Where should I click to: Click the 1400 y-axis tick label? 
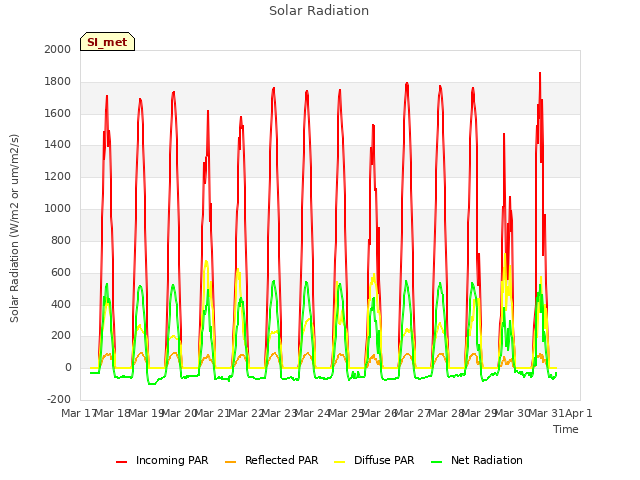click(58, 145)
